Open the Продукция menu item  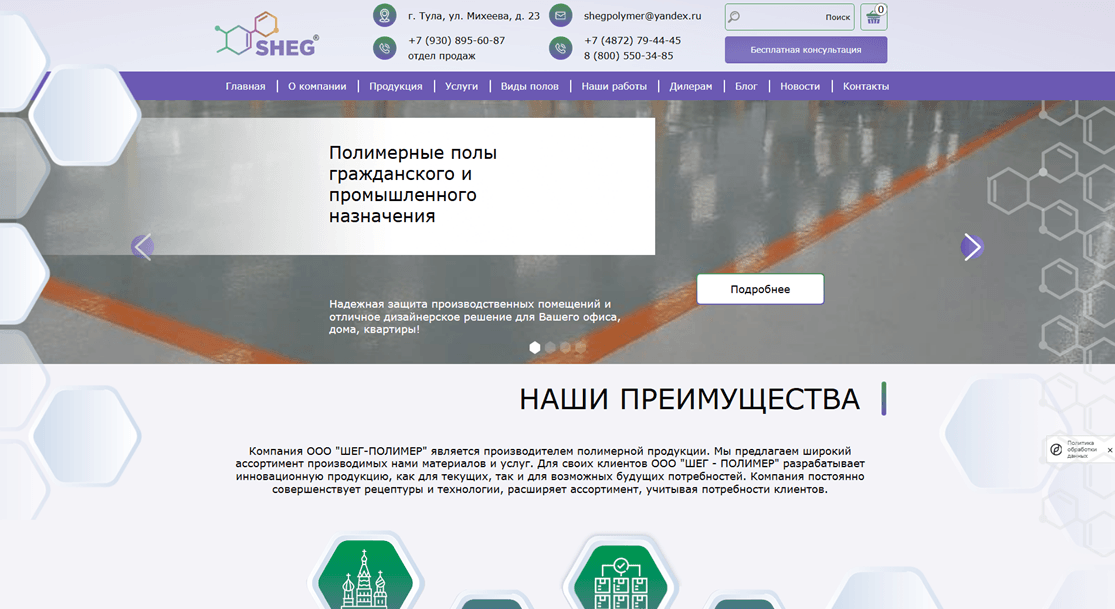point(395,86)
